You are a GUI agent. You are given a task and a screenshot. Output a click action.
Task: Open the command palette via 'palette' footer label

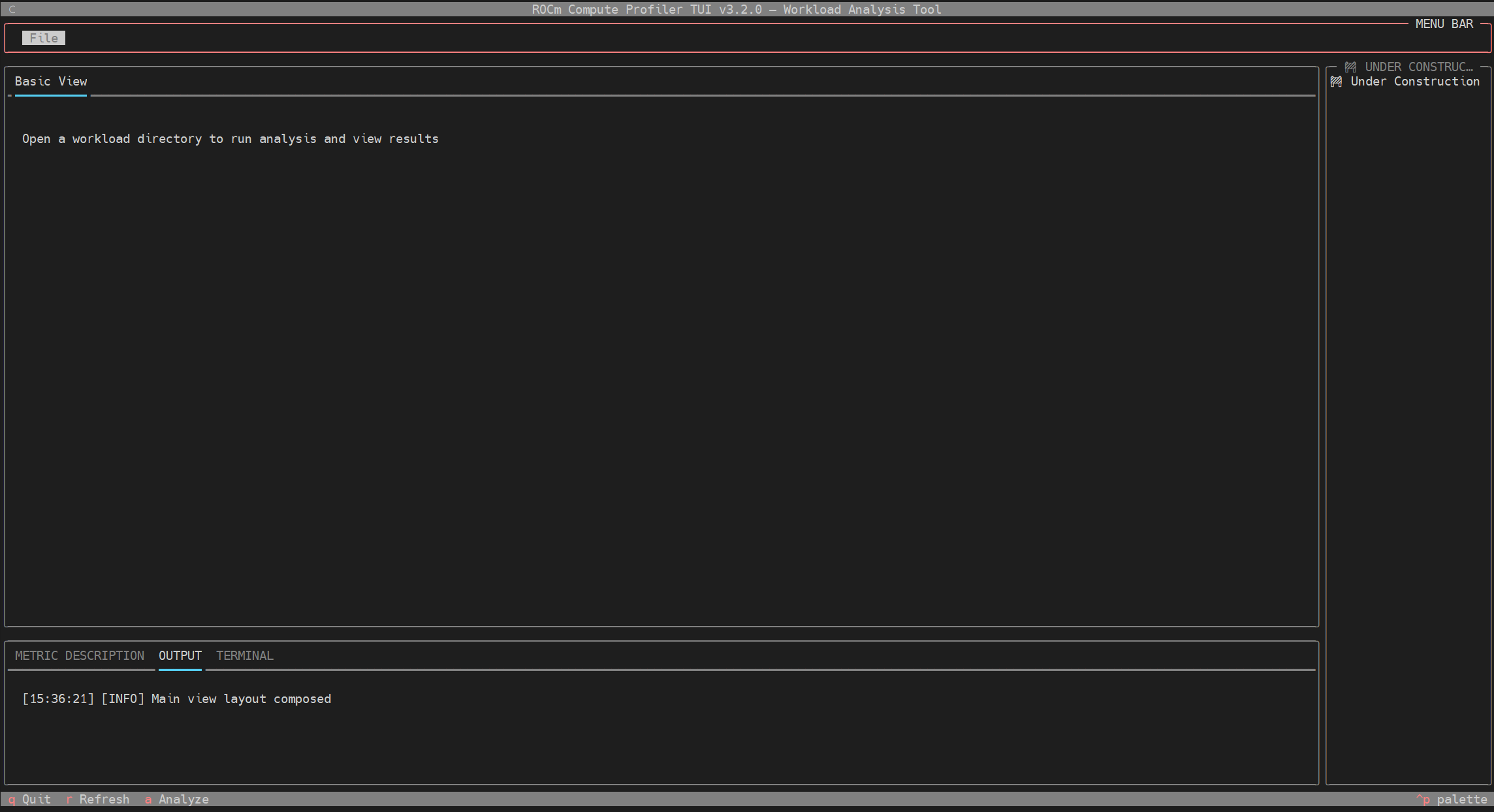1461,799
